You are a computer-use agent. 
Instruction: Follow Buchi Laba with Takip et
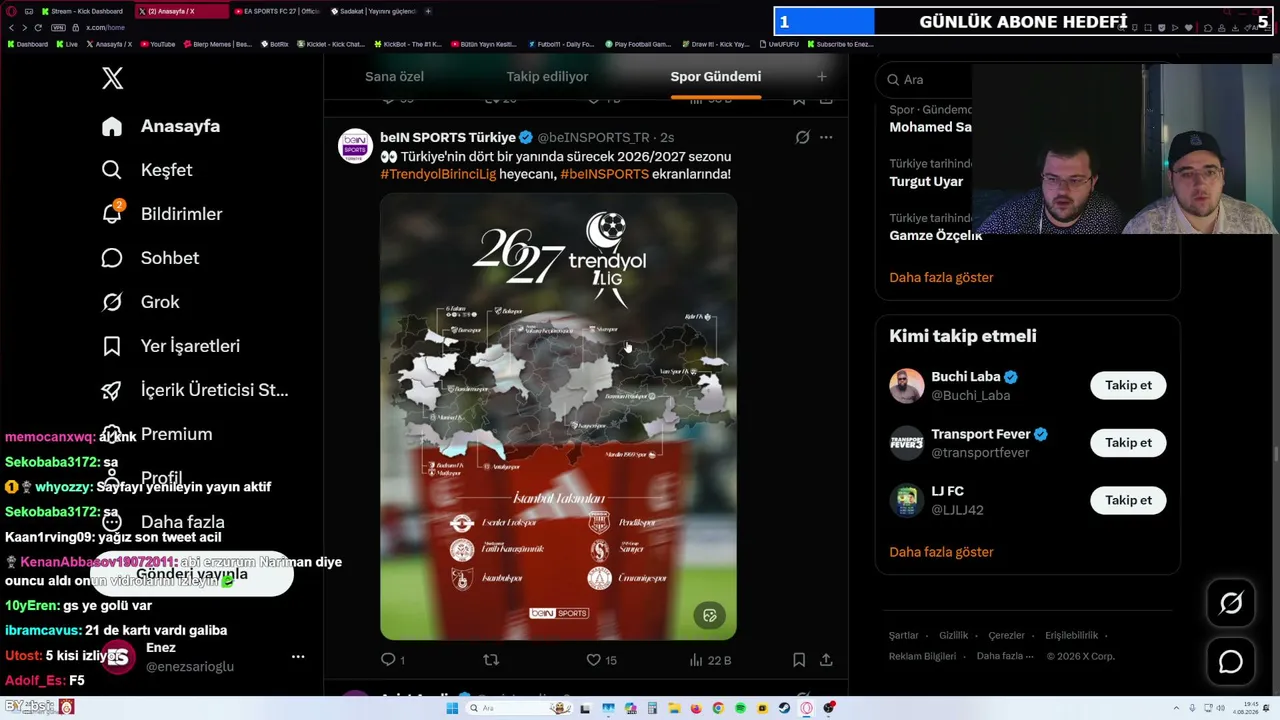click(x=1128, y=385)
